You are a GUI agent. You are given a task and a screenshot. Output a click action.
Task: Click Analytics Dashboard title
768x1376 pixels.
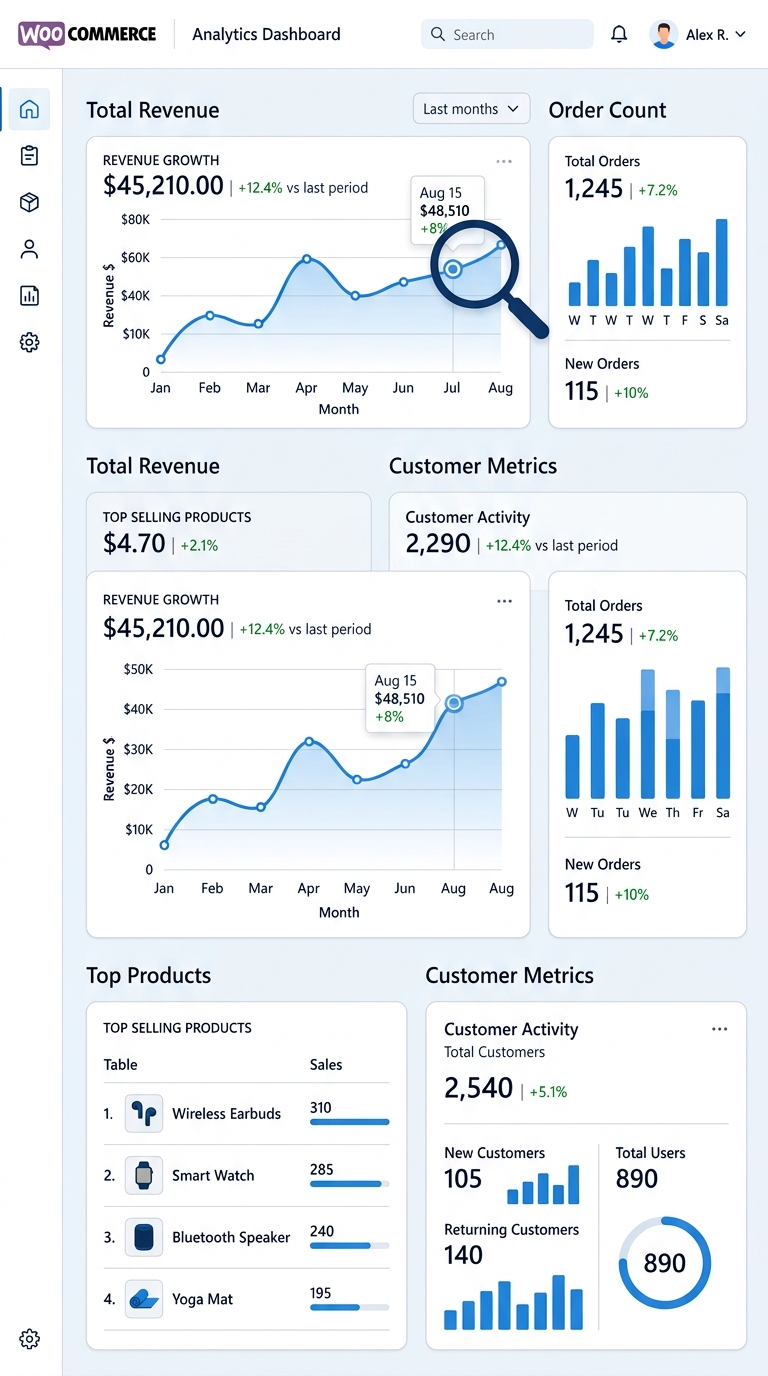click(266, 34)
